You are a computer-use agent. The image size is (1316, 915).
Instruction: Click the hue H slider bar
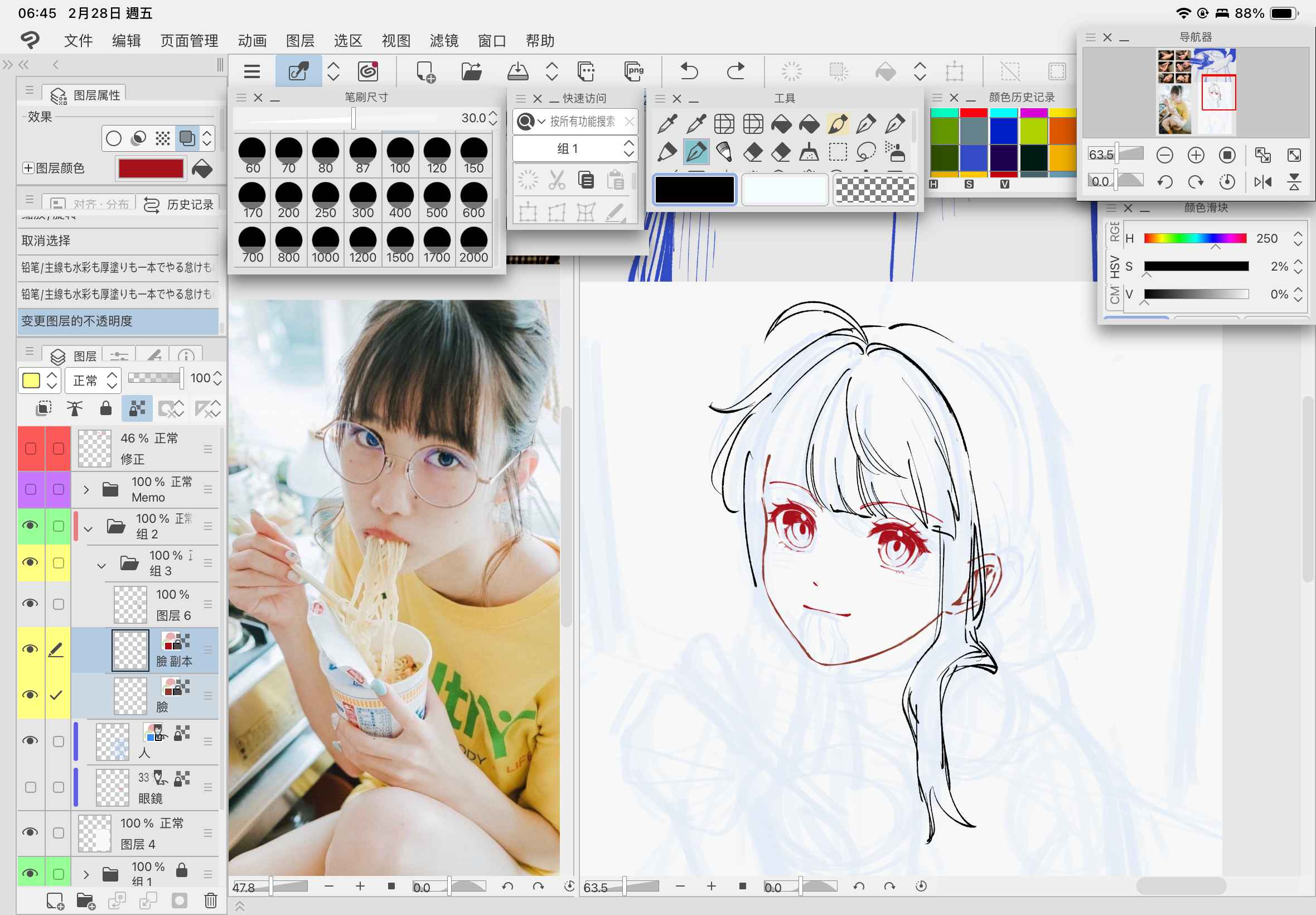[1195, 238]
